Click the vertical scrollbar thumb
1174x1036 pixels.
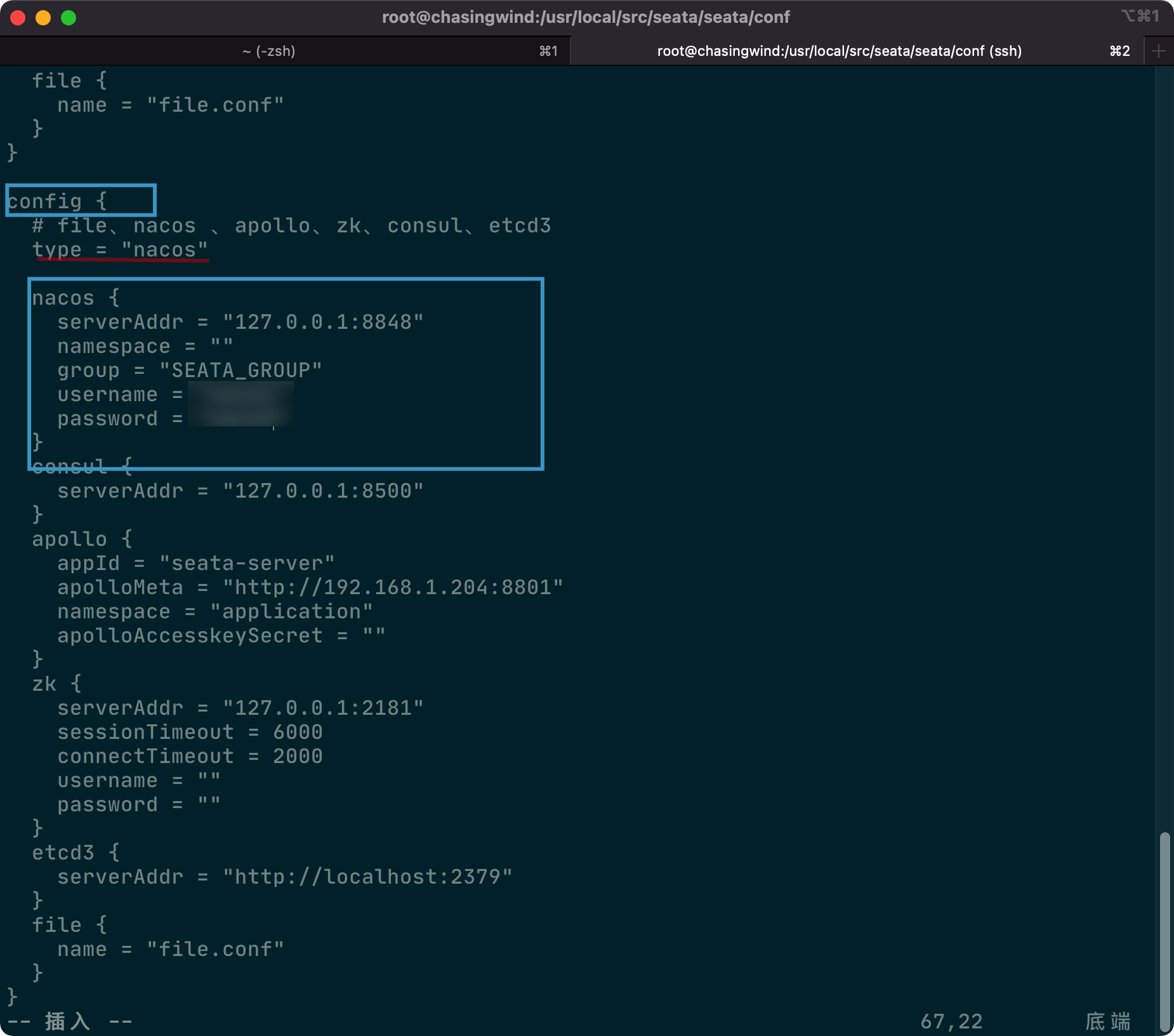(x=1164, y=931)
